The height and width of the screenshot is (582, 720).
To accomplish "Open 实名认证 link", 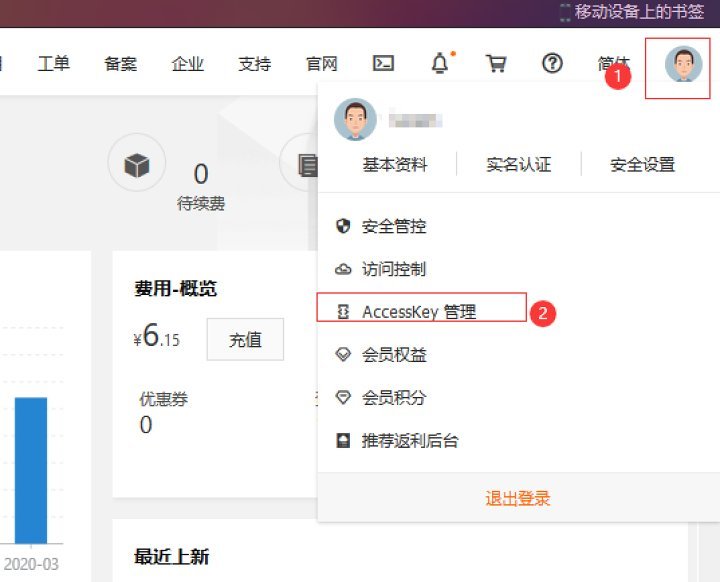I will tap(518, 164).
